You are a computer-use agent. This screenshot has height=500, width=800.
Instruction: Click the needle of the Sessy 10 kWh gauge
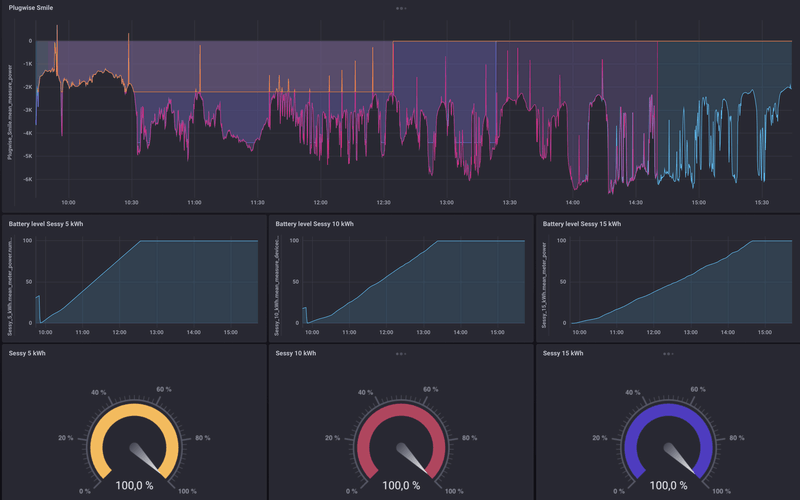tap(412, 456)
